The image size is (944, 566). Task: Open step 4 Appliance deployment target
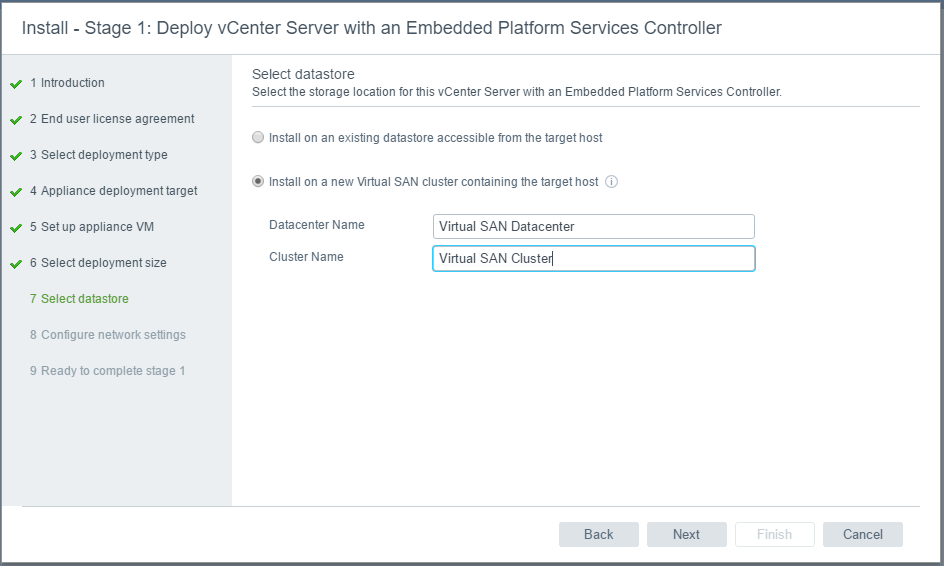(x=114, y=191)
